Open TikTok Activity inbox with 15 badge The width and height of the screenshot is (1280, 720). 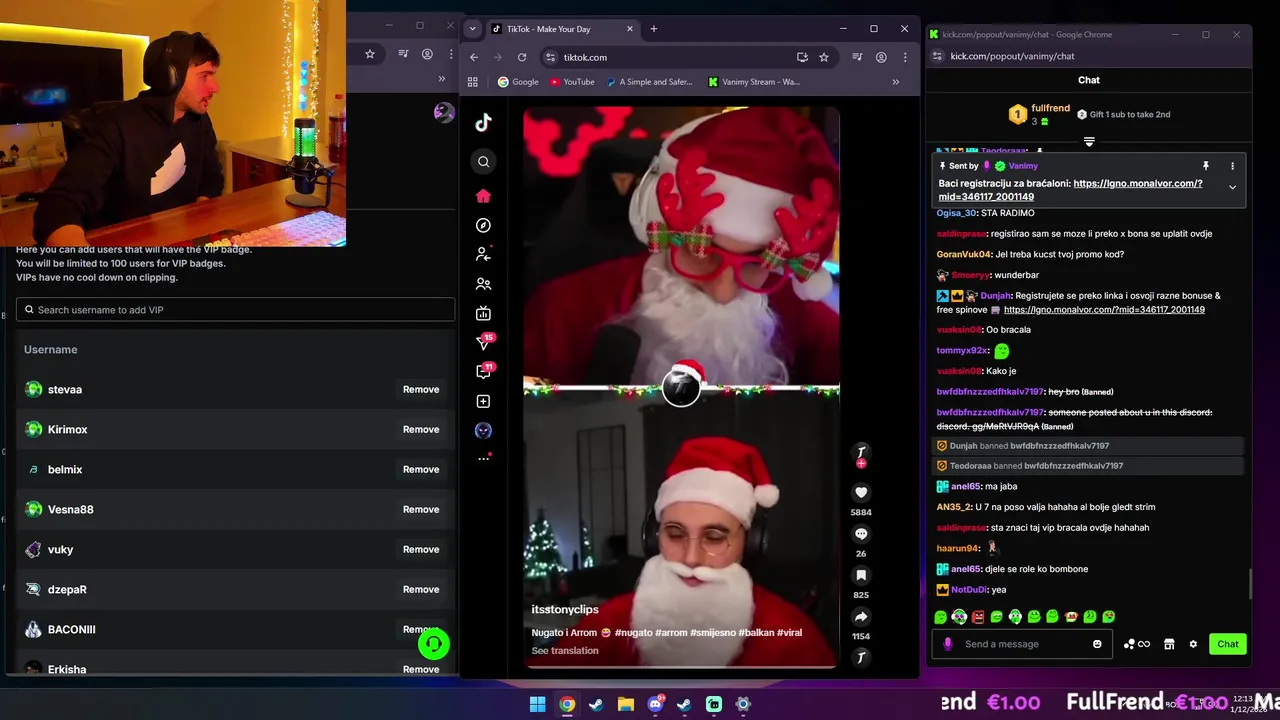pos(484,343)
